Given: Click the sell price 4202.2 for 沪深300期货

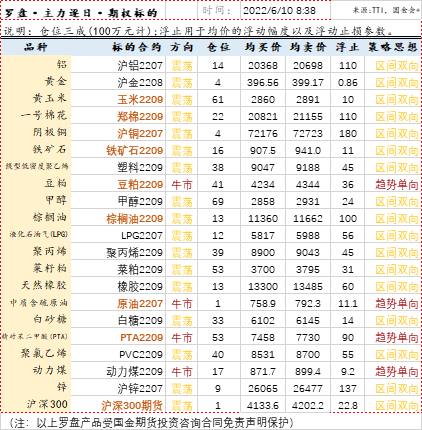Looking at the screenshot, I should point(308,406).
